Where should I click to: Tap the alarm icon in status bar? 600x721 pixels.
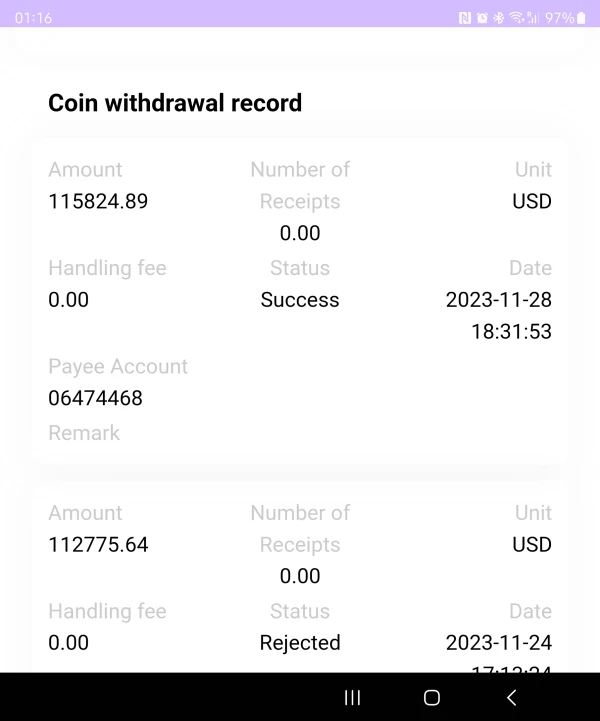coord(482,18)
